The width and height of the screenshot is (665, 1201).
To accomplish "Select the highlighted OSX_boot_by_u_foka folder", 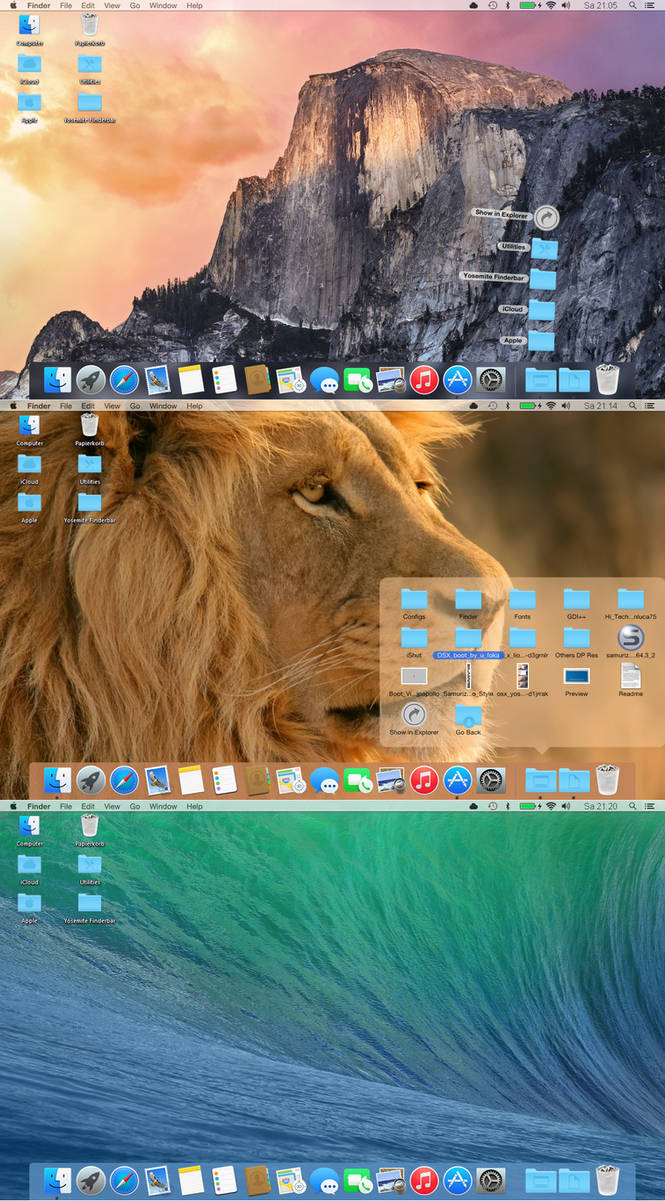I will [x=468, y=641].
